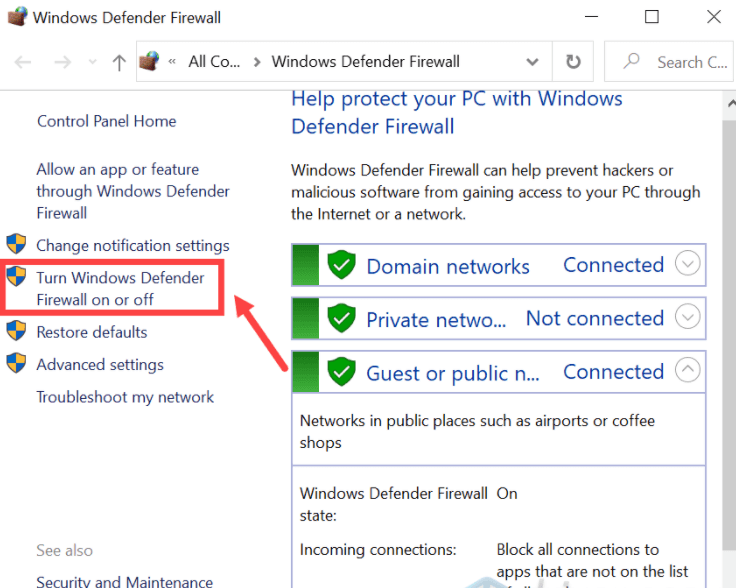The image size is (736, 588).
Task: Click the Control Panel search box
Action: pos(680,62)
